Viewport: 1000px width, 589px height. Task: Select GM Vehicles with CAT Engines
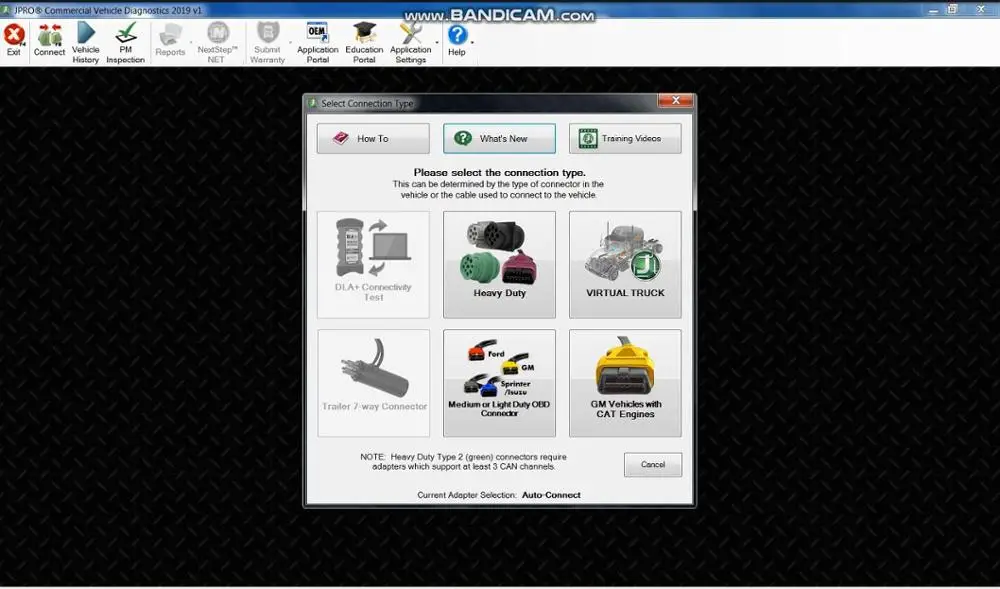click(625, 383)
